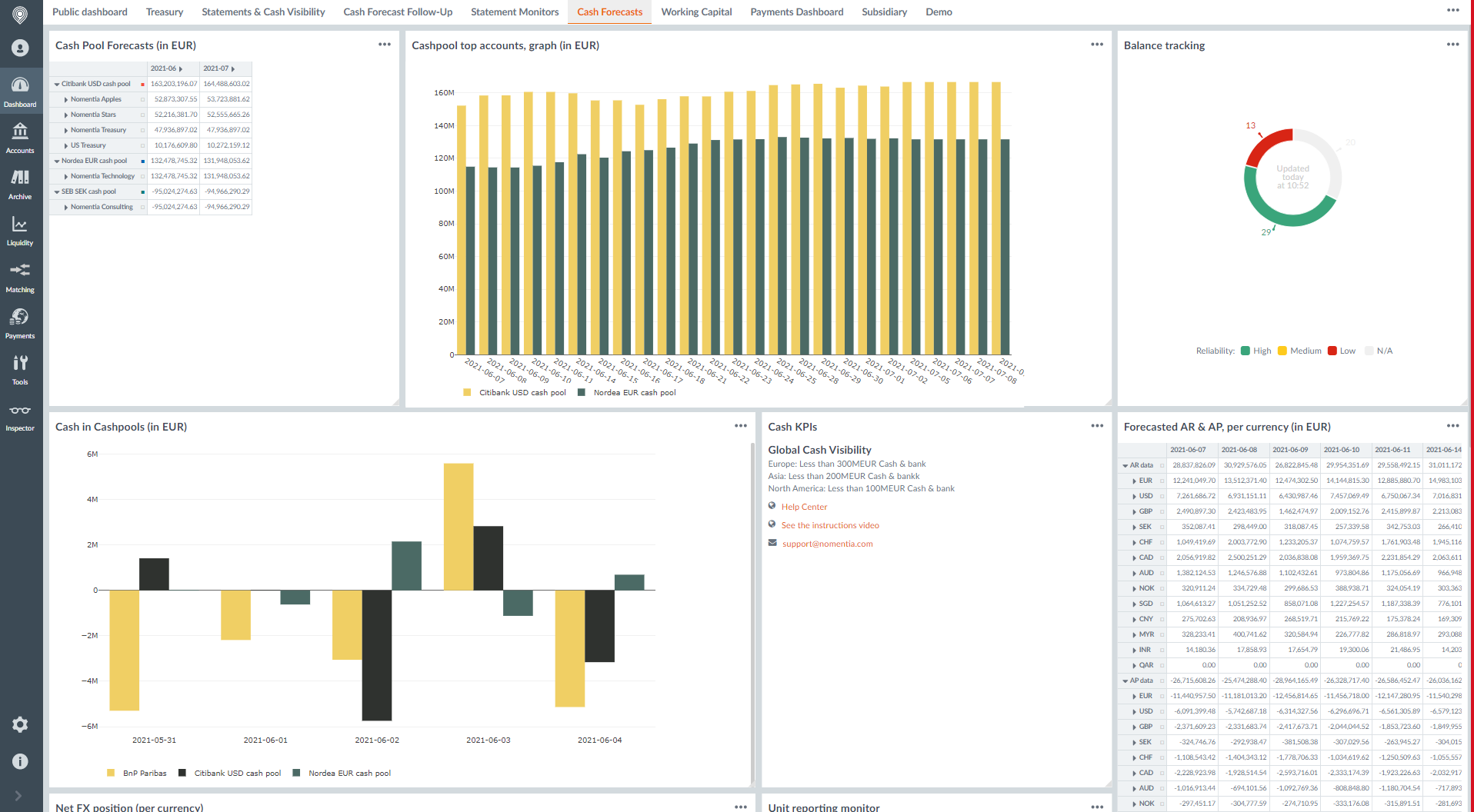Screen dimensions: 1474x812
Task: Expand the Nomentia Apples forecast row
Action: click(x=65, y=99)
